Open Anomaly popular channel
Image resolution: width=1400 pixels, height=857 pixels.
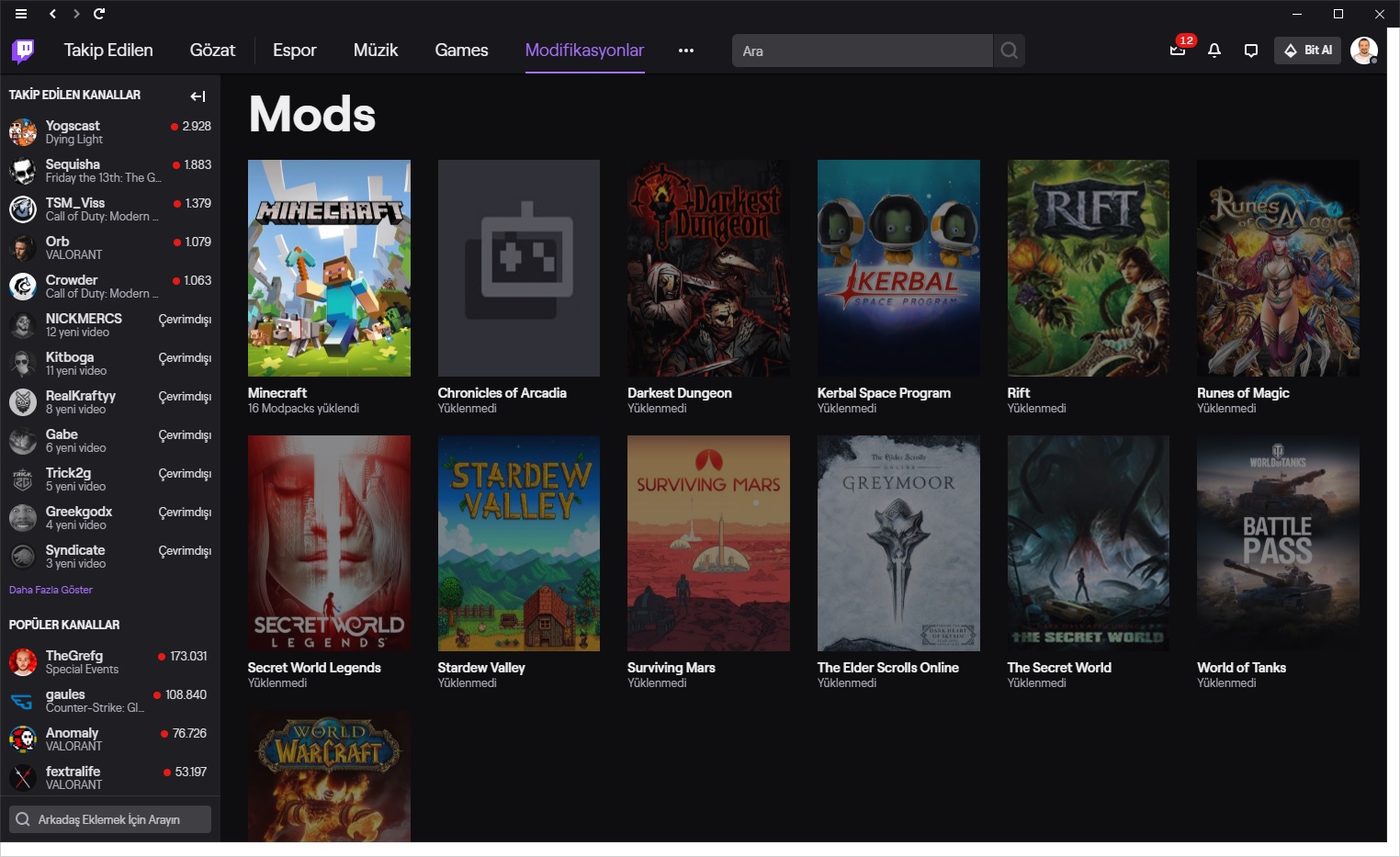tap(110, 739)
